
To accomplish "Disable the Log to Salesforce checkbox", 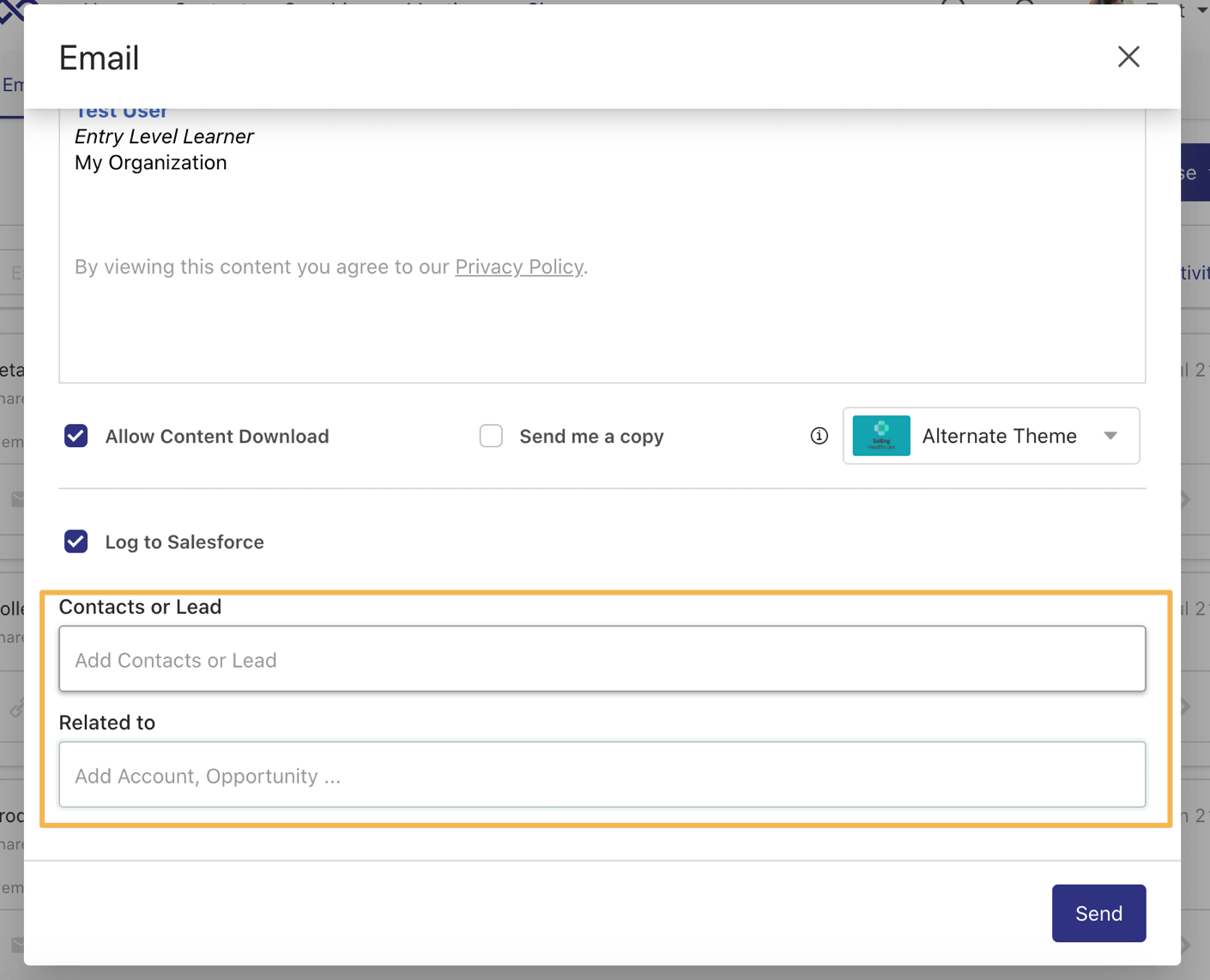I will pos(76,541).
